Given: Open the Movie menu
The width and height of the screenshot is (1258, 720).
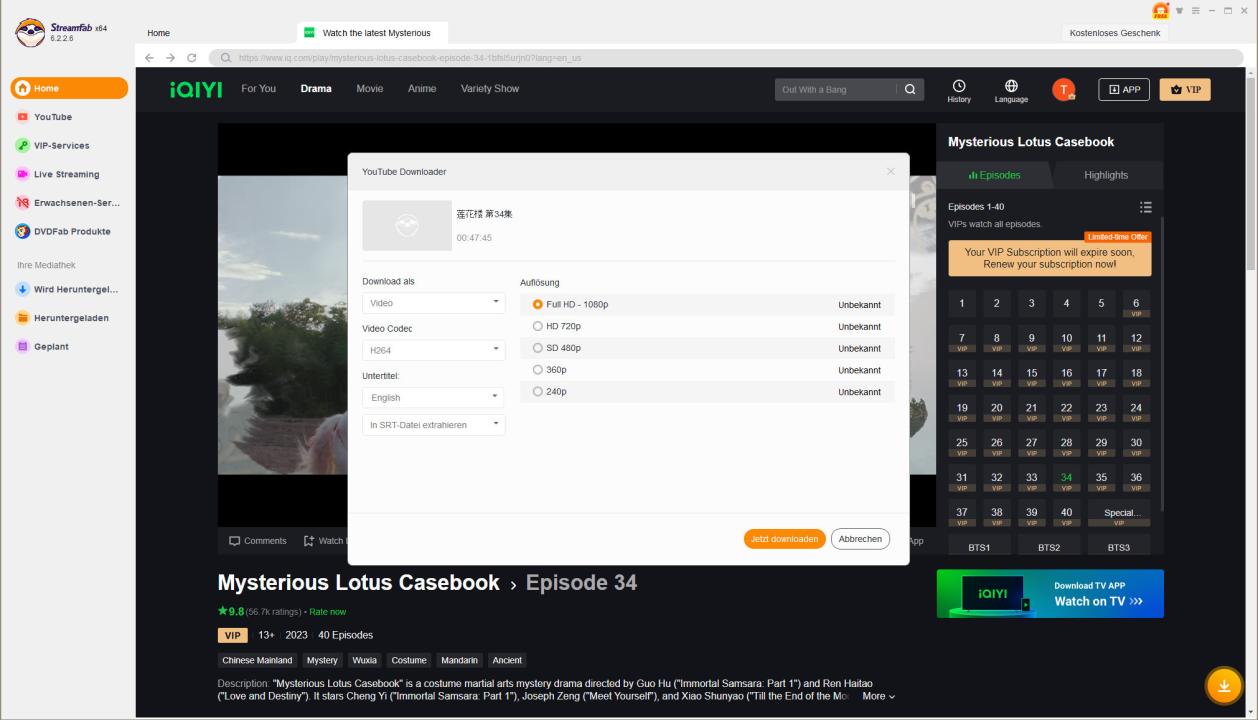Looking at the screenshot, I should 370,89.
